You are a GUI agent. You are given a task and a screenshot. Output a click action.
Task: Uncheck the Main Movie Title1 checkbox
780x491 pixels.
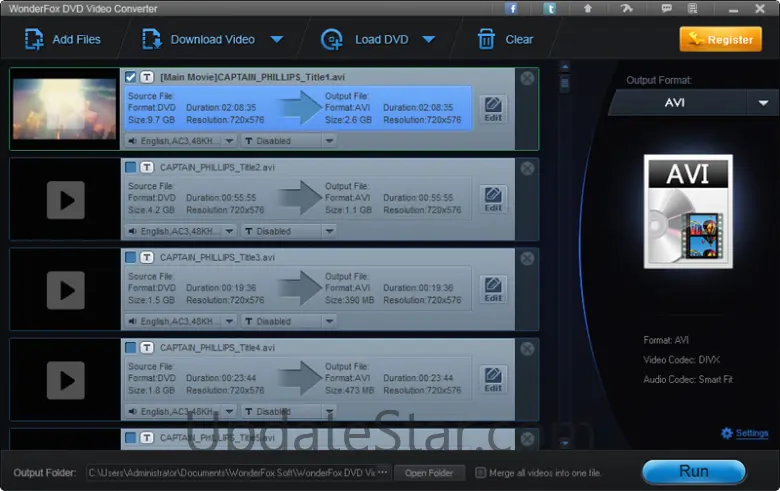coord(131,77)
